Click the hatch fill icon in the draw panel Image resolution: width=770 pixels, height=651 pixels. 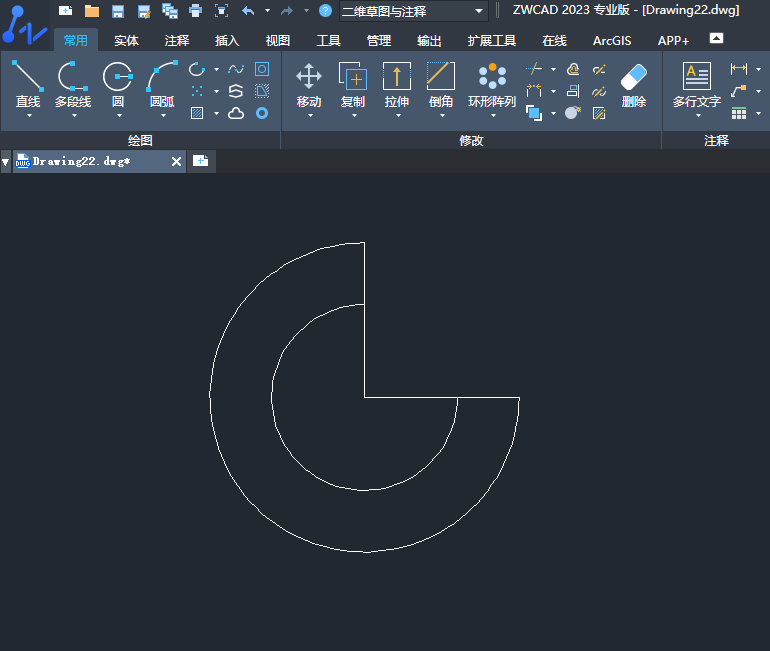pos(197,113)
